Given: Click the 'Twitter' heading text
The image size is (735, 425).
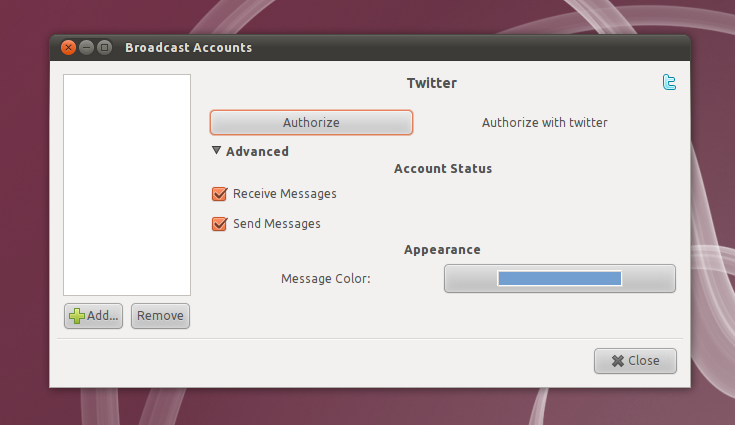Looking at the screenshot, I should [432, 83].
